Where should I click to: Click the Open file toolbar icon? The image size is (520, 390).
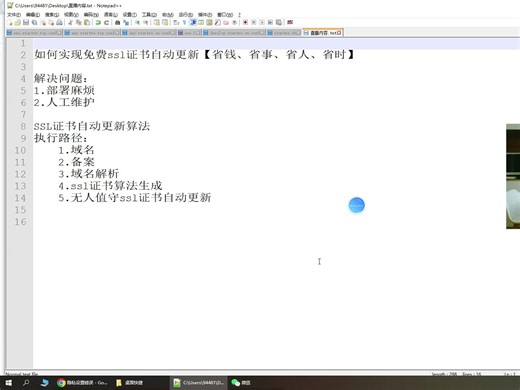pos(18,23)
